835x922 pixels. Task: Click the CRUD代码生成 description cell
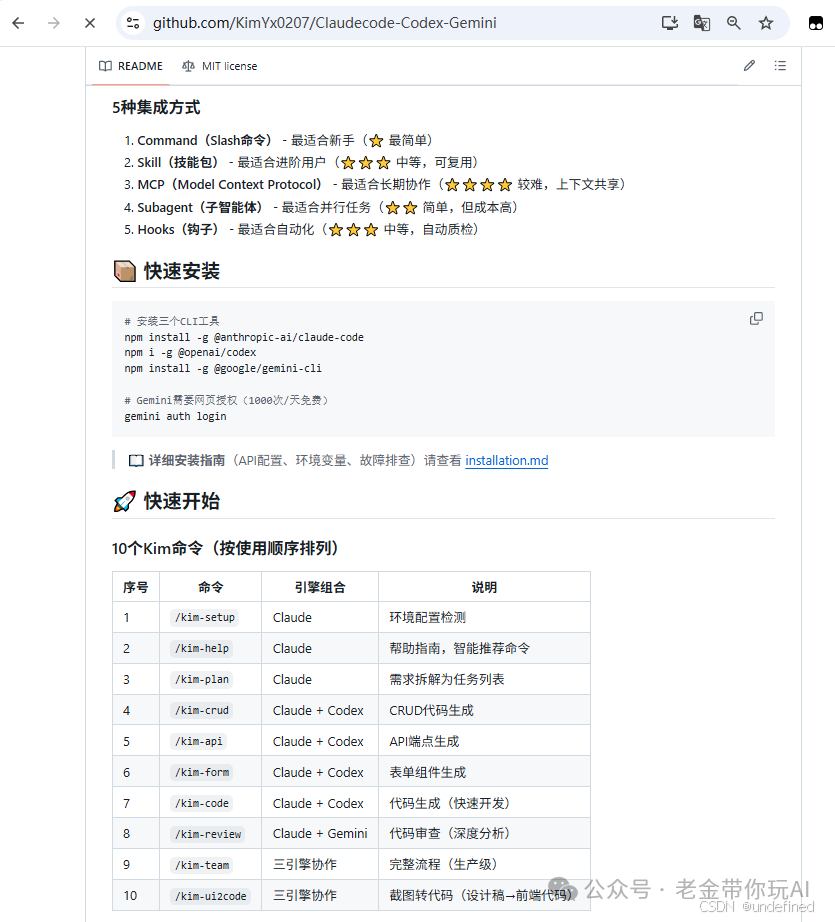(x=484, y=710)
